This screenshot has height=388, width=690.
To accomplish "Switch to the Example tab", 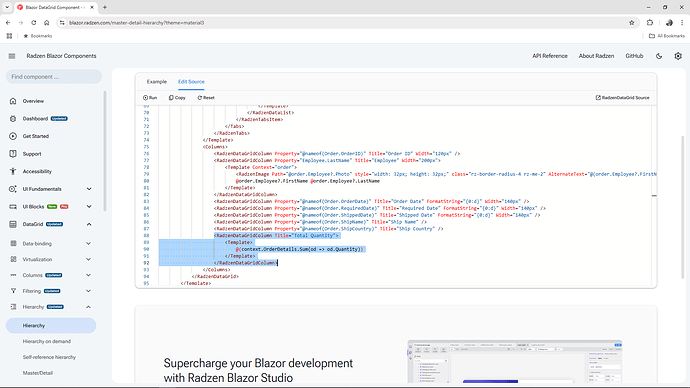I will click(157, 81).
